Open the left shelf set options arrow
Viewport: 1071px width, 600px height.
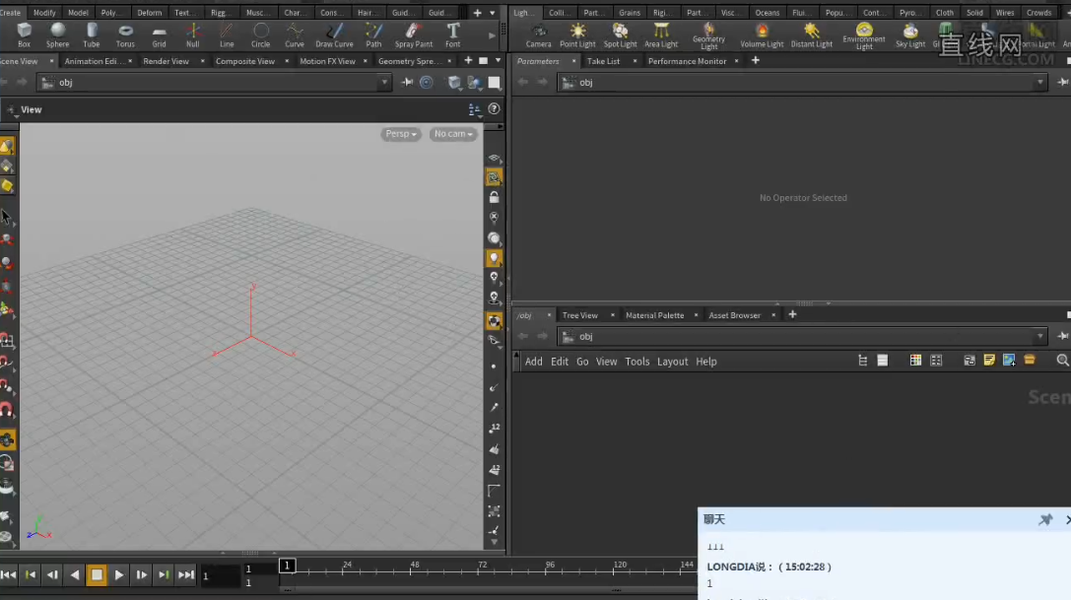(x=492, y=12)
